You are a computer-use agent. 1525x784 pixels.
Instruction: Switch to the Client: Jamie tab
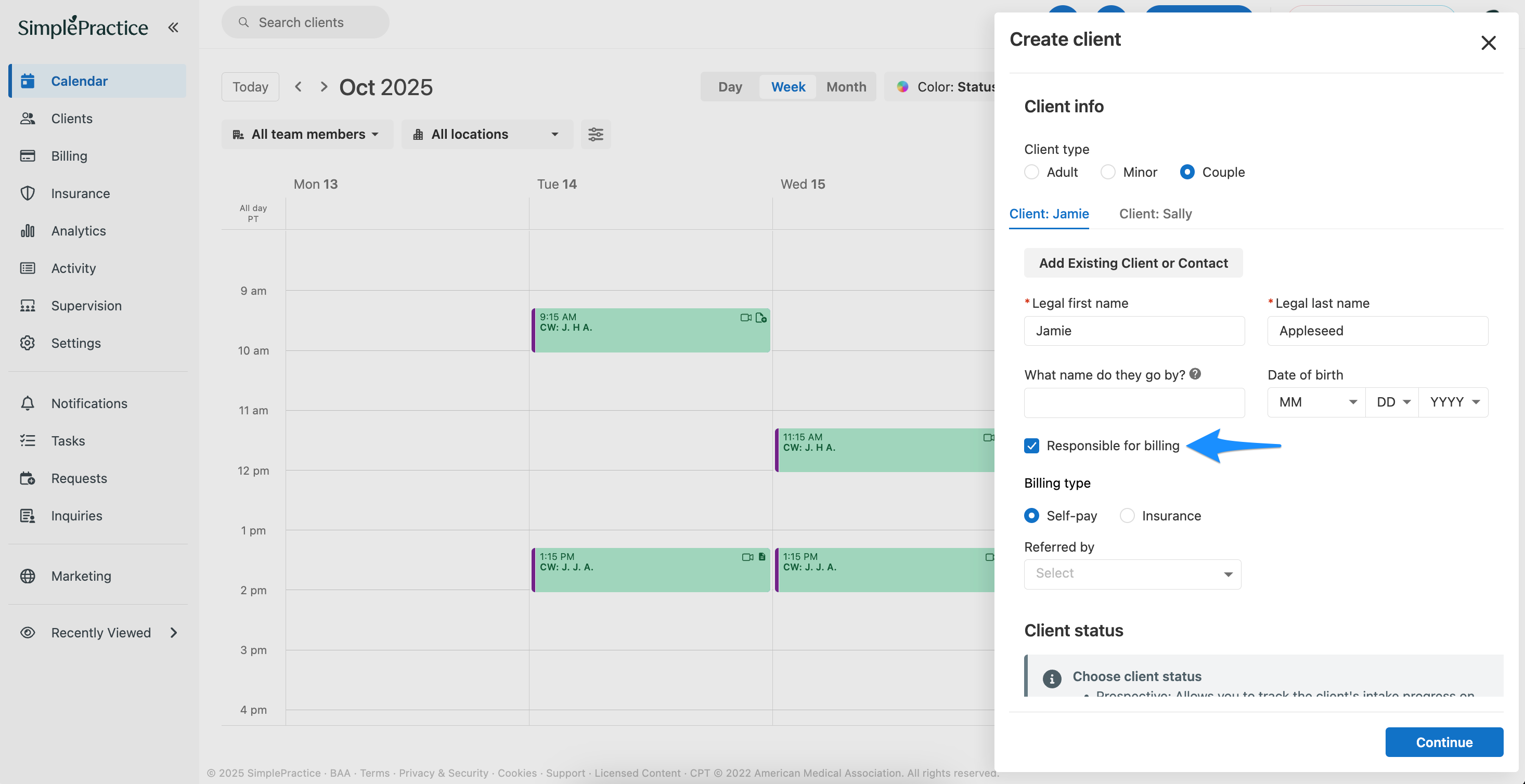1049,214
